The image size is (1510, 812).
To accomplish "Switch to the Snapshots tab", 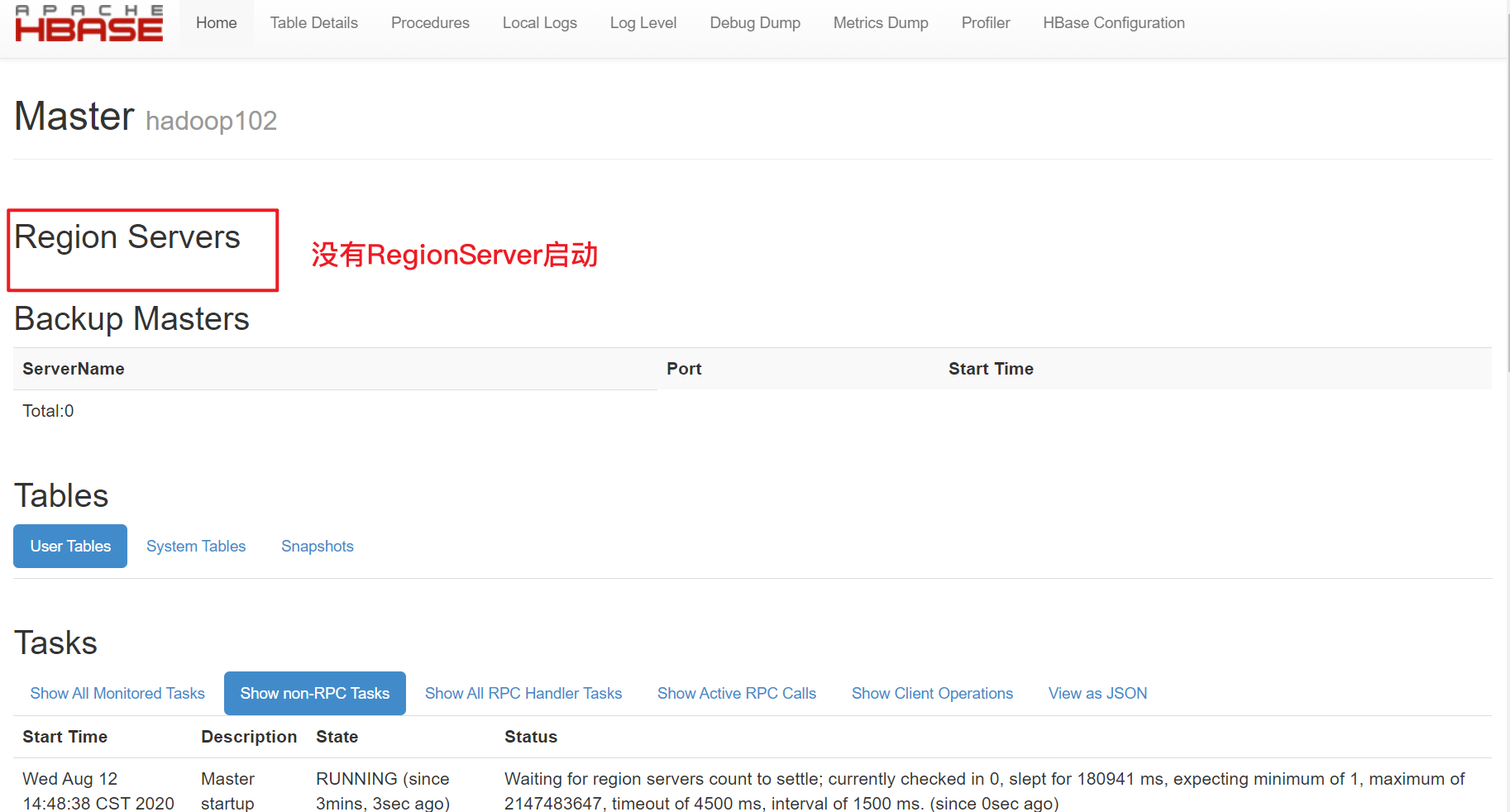I will click(x=317, y=547).
